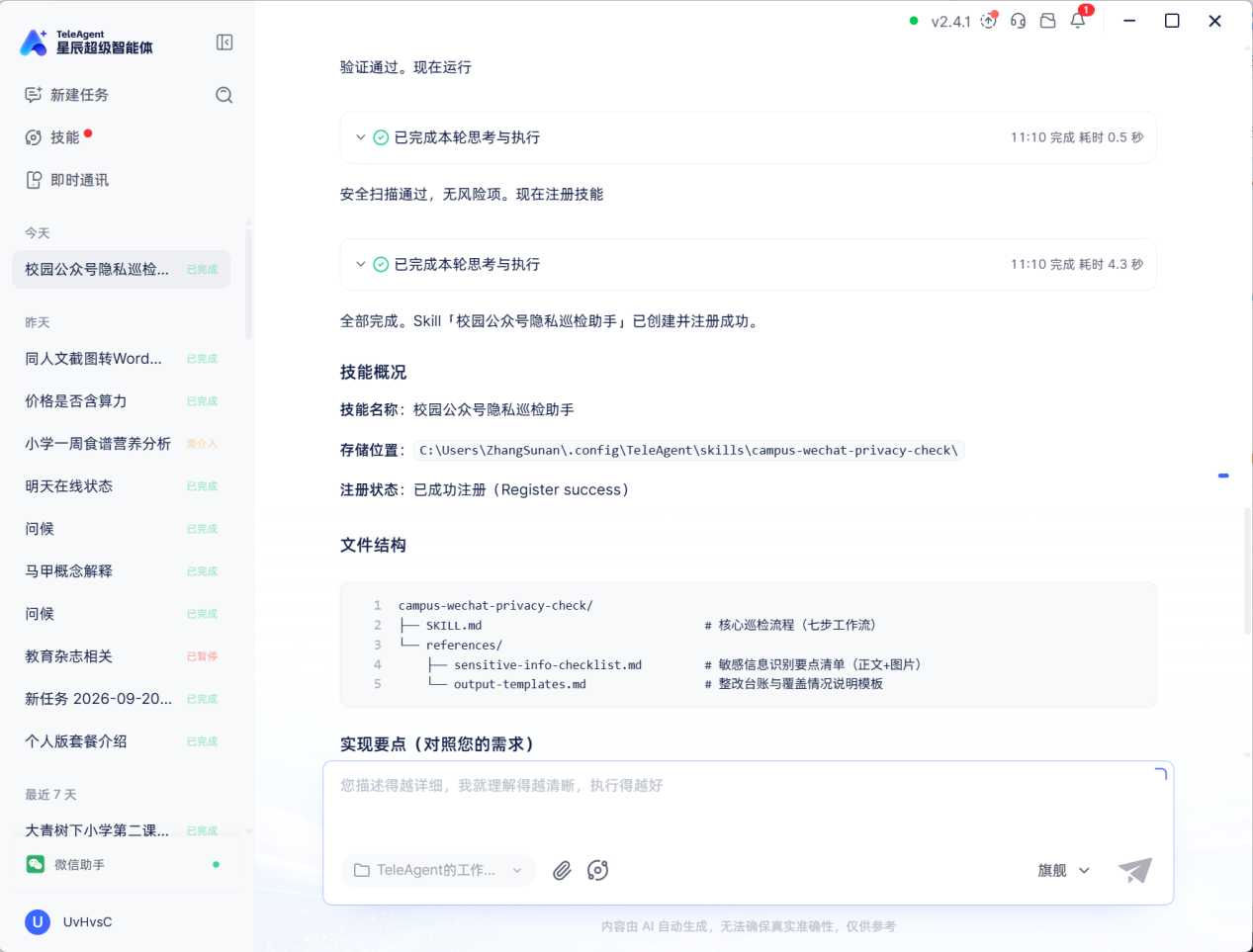
Task: Open the 旗舰 model dropdown
Action: click(x=1063, y=870)
